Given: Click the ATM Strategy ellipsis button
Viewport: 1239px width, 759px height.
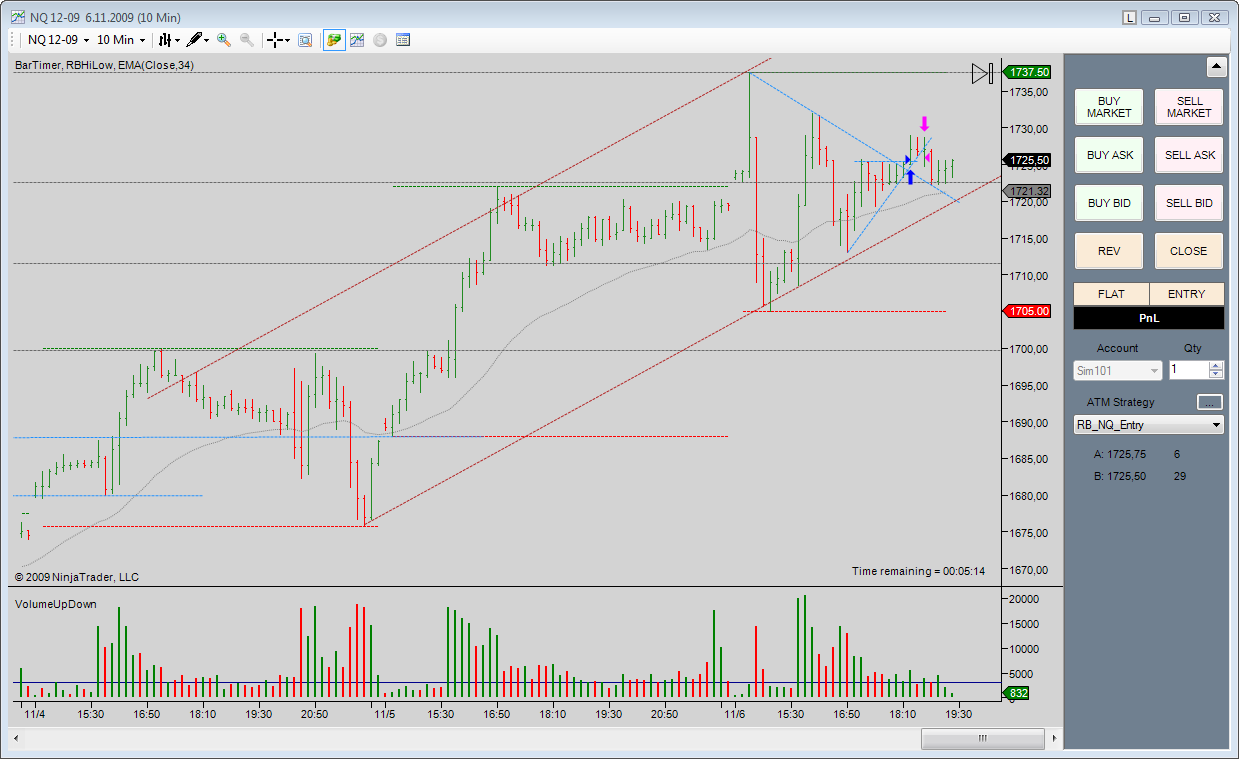Looking at the screenshot, I should [x=1210, y=402].
